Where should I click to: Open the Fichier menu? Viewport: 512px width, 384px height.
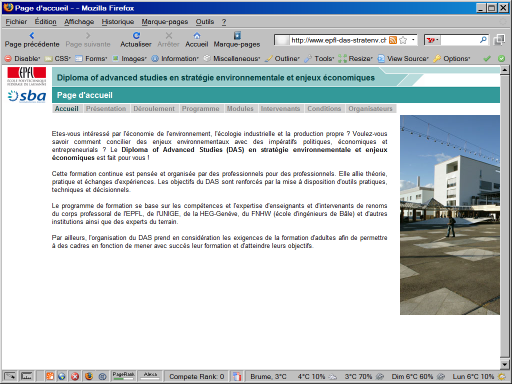pos(16,22)
